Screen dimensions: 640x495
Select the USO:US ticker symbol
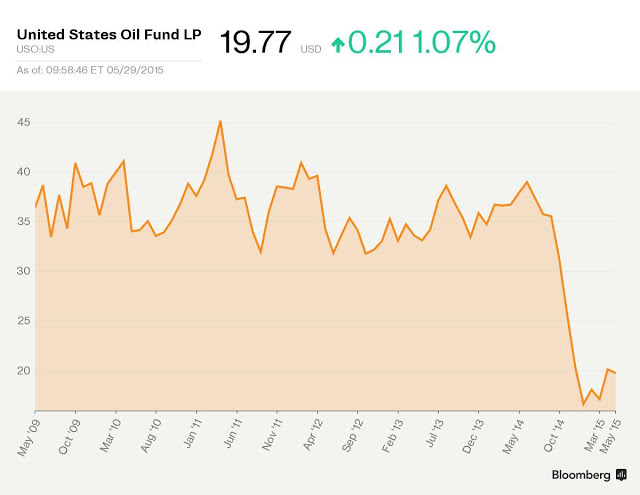pyautogui.click(x=36, y=49)
